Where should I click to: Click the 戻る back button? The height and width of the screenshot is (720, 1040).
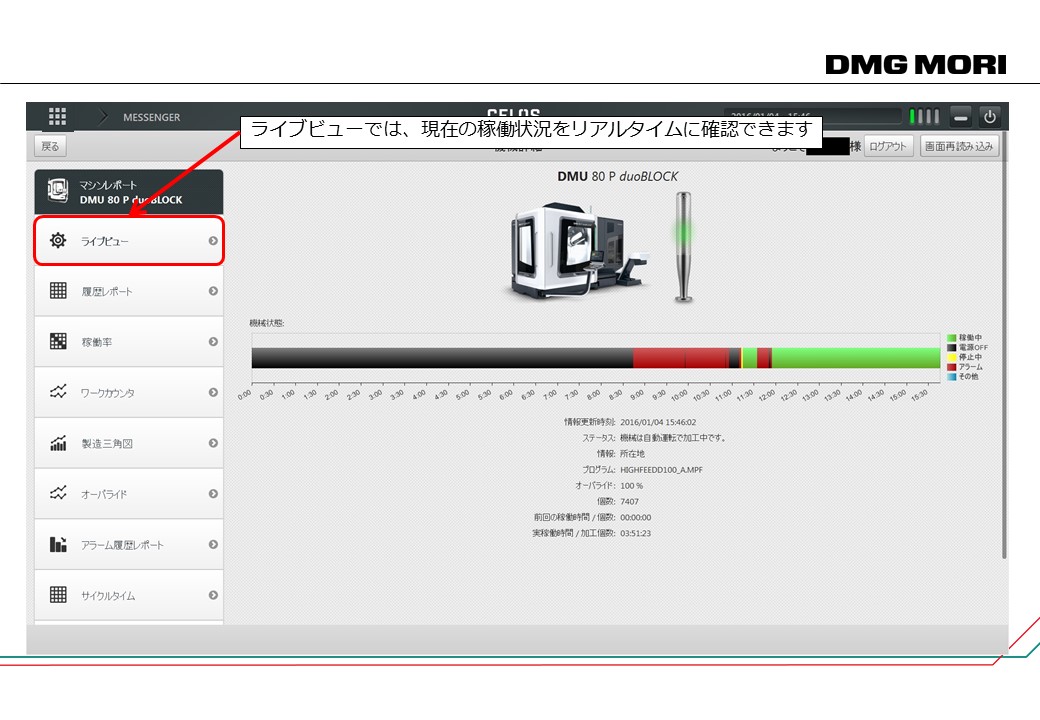[x=50, y=146]
